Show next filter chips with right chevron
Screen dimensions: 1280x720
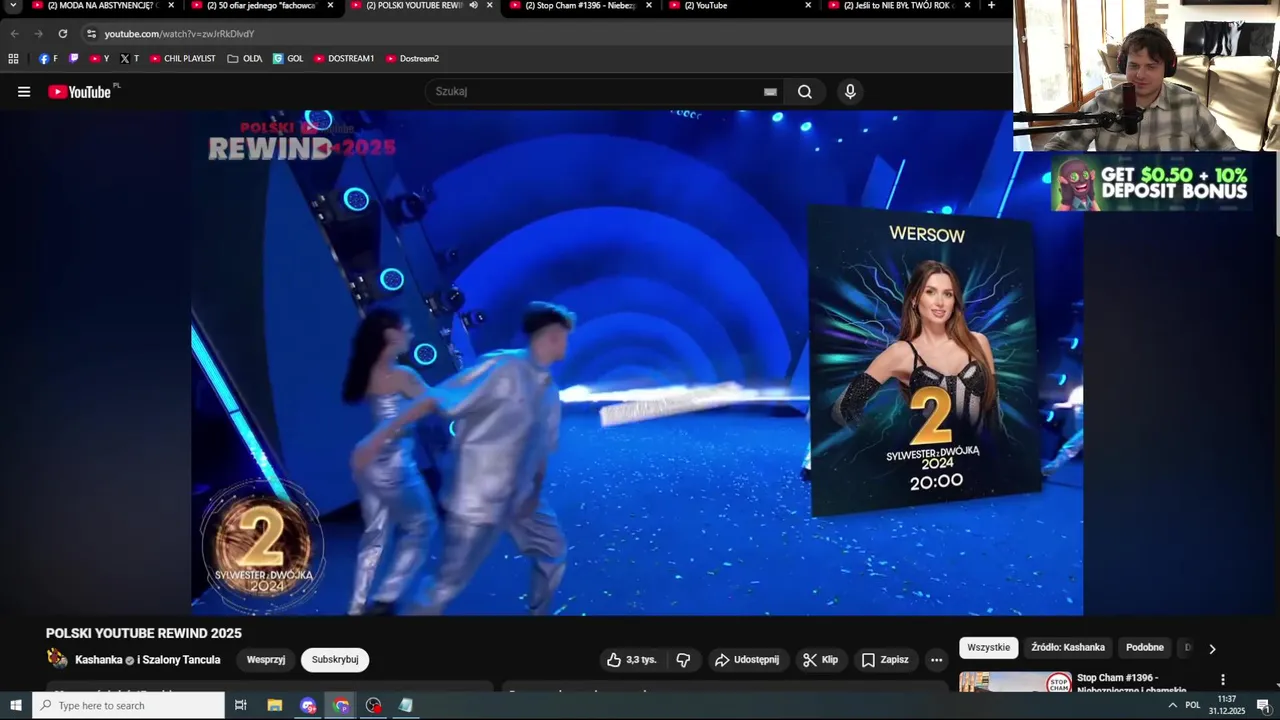point(1212,649)
